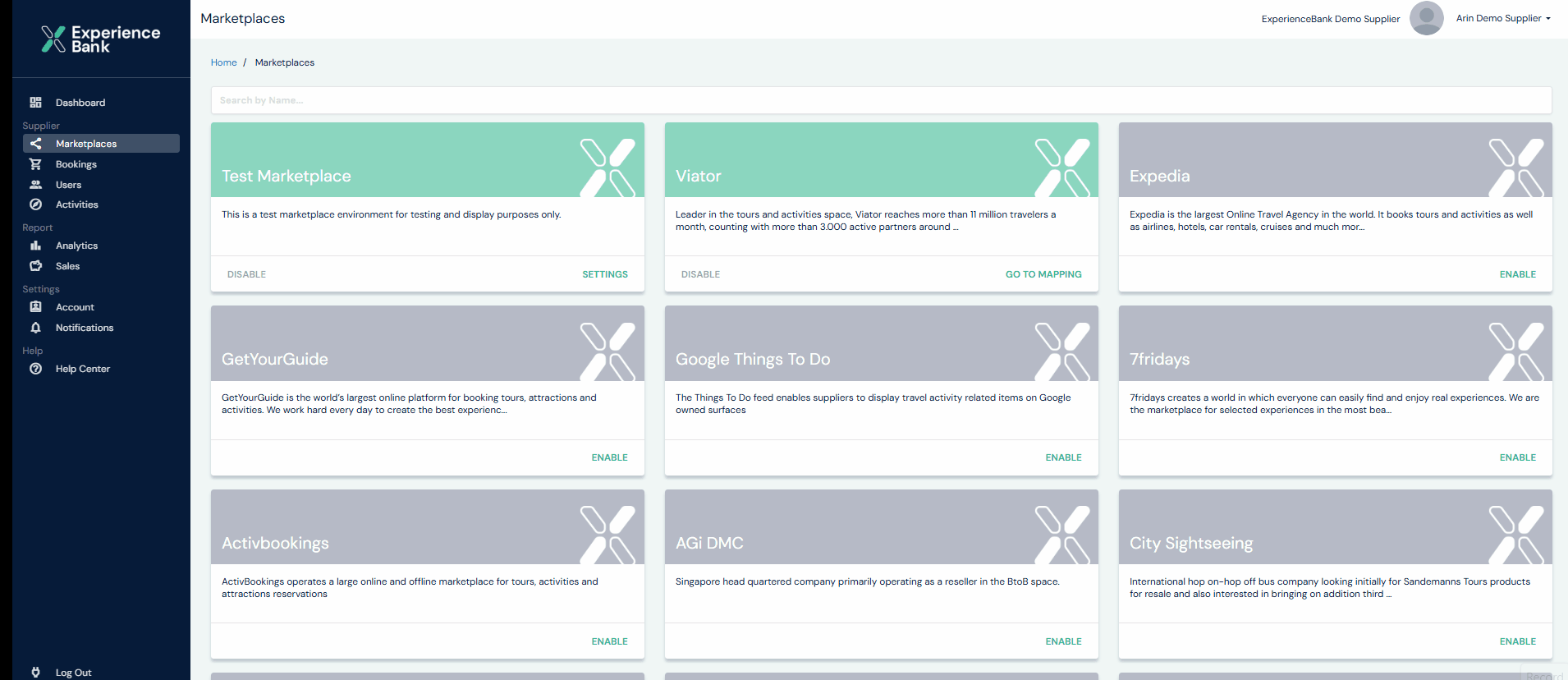Open Account settings in sidebar

click(x=75, y=307)
